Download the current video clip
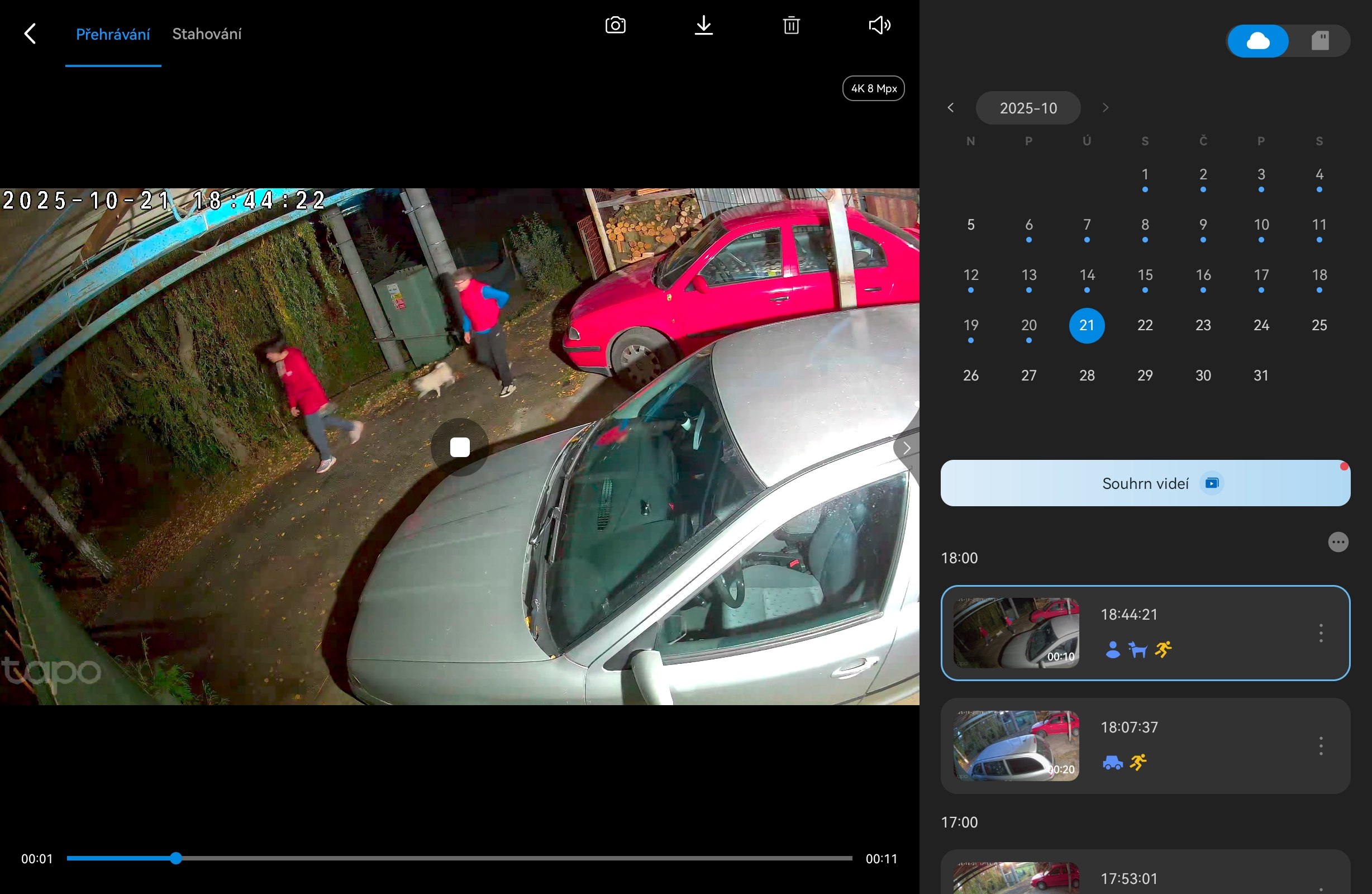1372x894 pixels. tap(703, 25)
